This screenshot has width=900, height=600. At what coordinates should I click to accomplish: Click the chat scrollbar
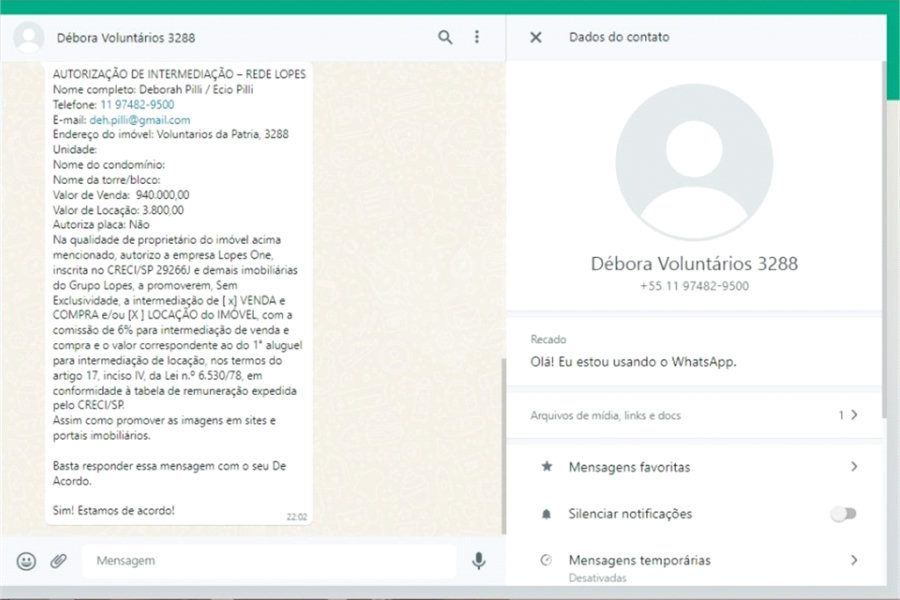tap(504, 446)
